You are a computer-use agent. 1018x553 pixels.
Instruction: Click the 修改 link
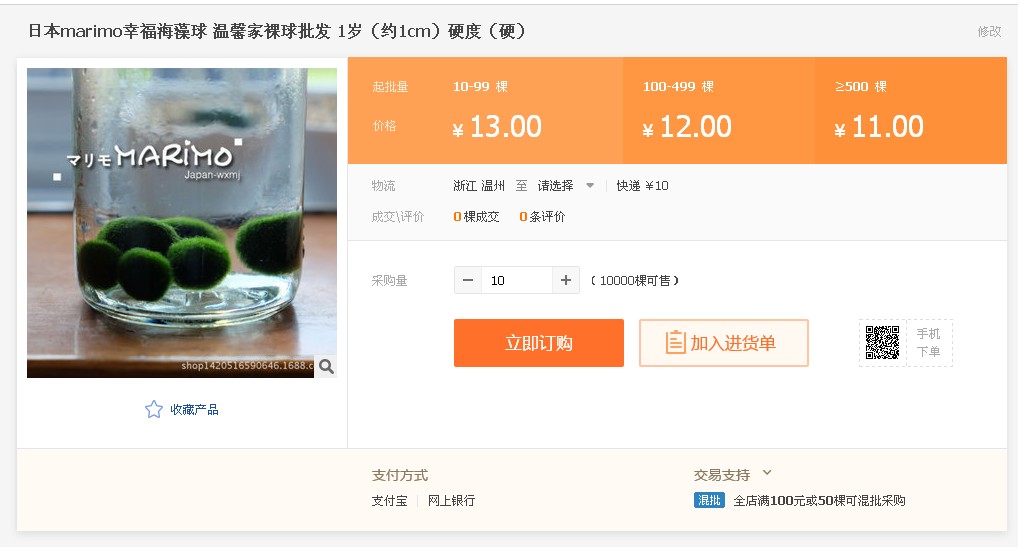989,31
